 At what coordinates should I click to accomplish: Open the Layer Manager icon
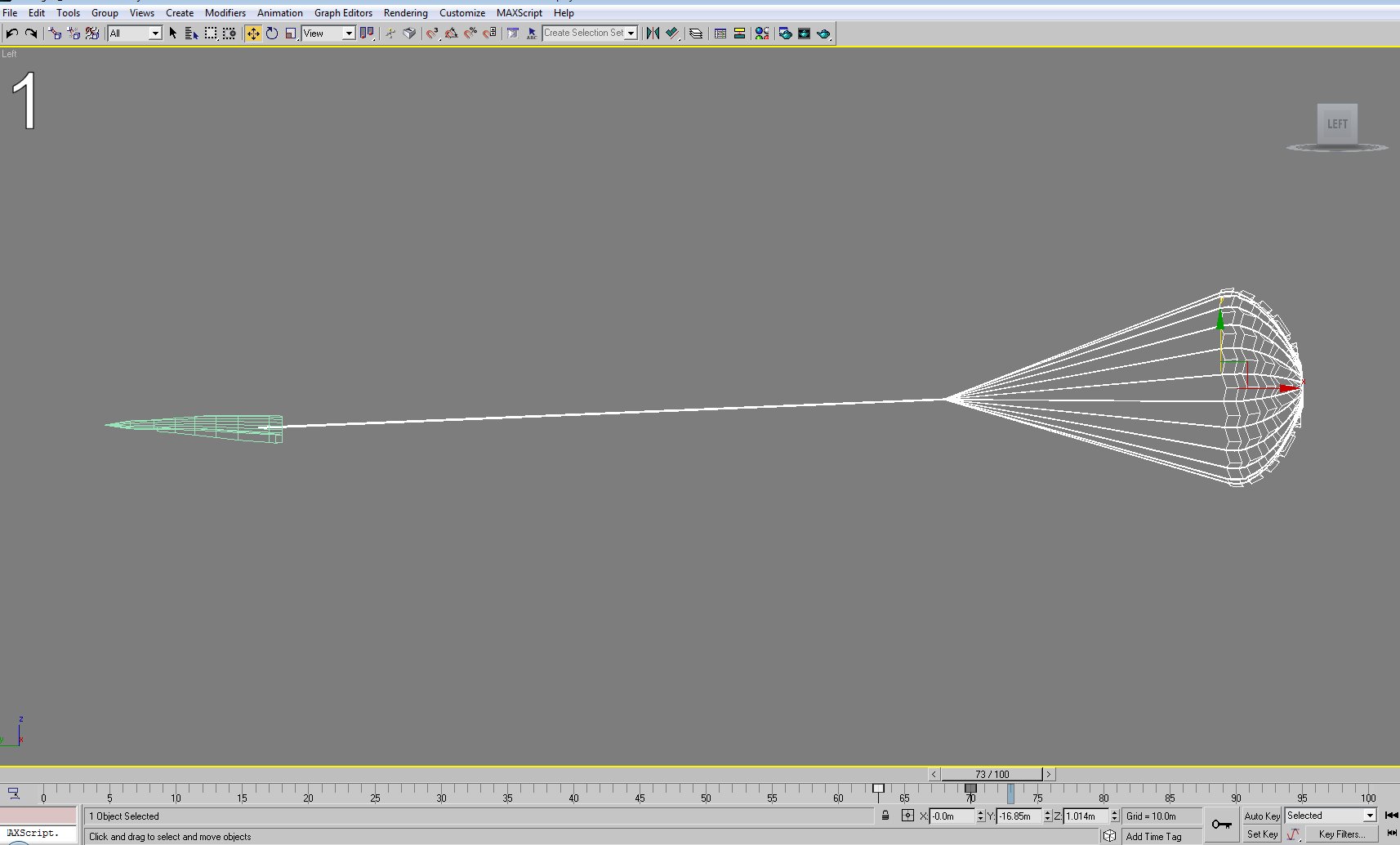(x=696, y=34)
